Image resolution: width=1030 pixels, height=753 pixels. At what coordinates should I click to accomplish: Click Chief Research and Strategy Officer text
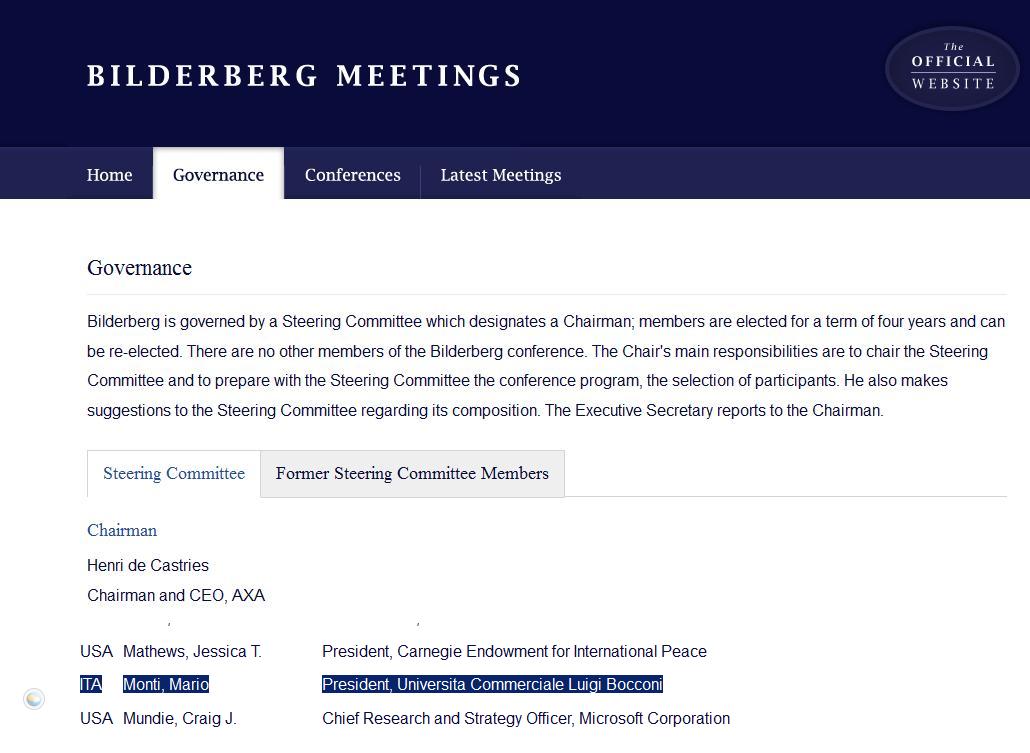click(x=447, y=718)
